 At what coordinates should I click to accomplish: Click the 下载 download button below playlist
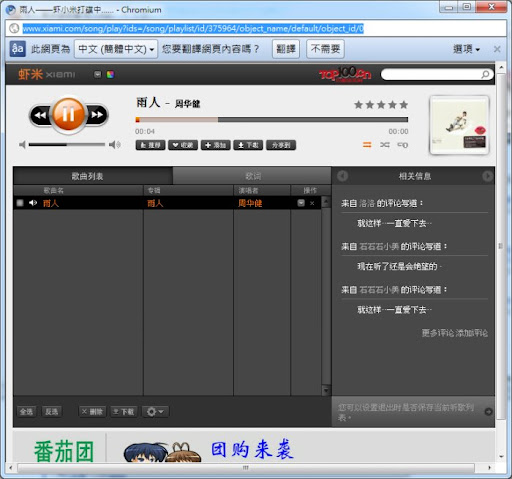123,412
